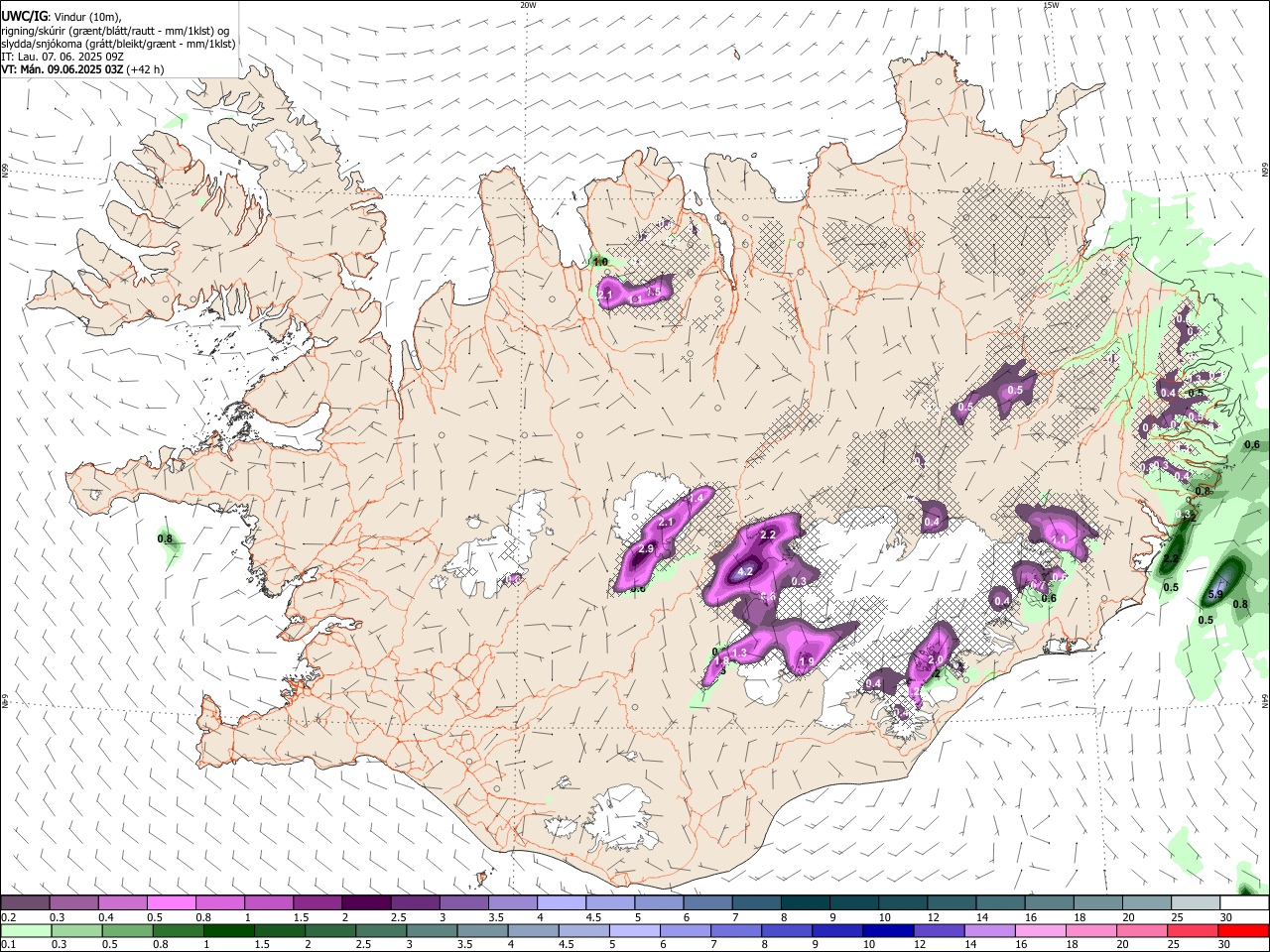
Task: Click the '1.3' snowfall value on the map
Action: coord(739,653)
